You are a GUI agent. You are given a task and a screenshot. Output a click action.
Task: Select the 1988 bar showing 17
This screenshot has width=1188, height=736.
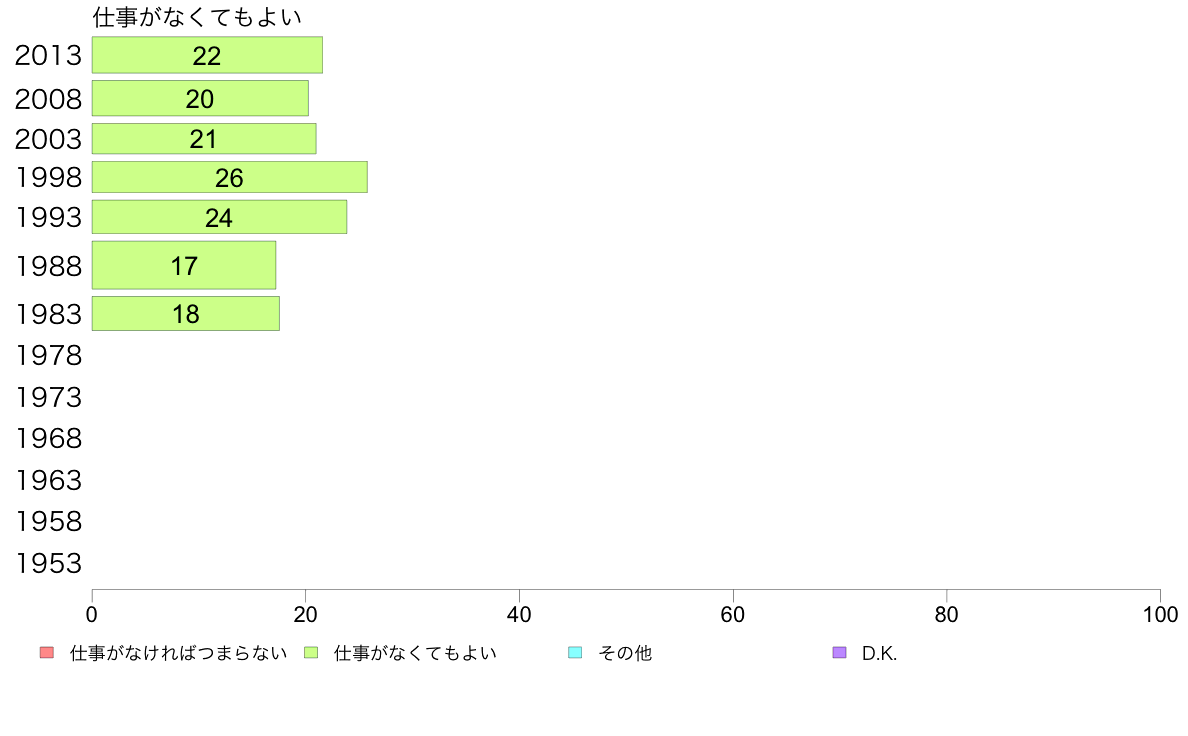tap(184, 265)
